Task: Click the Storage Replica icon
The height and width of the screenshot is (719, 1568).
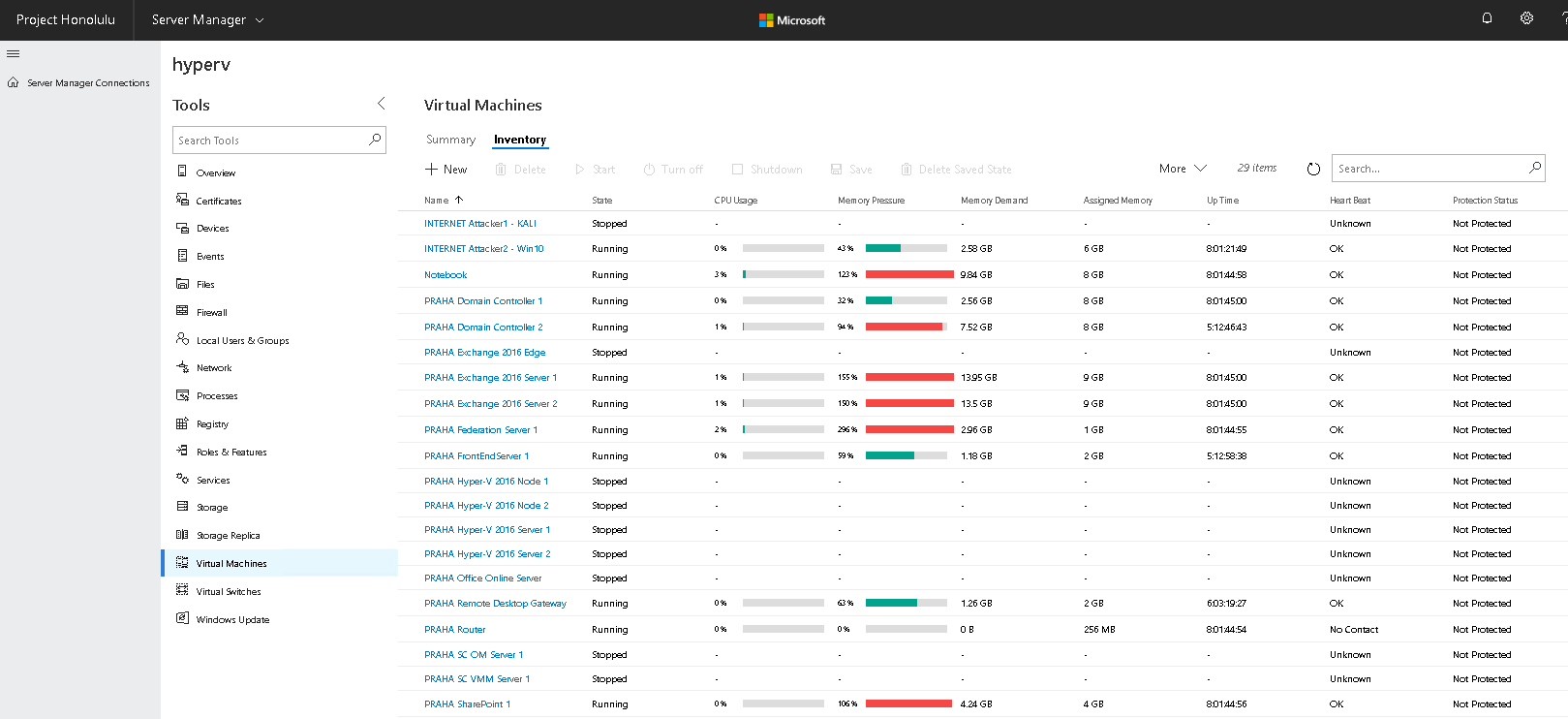Action: pyautogui.click(x=182, y=534)
